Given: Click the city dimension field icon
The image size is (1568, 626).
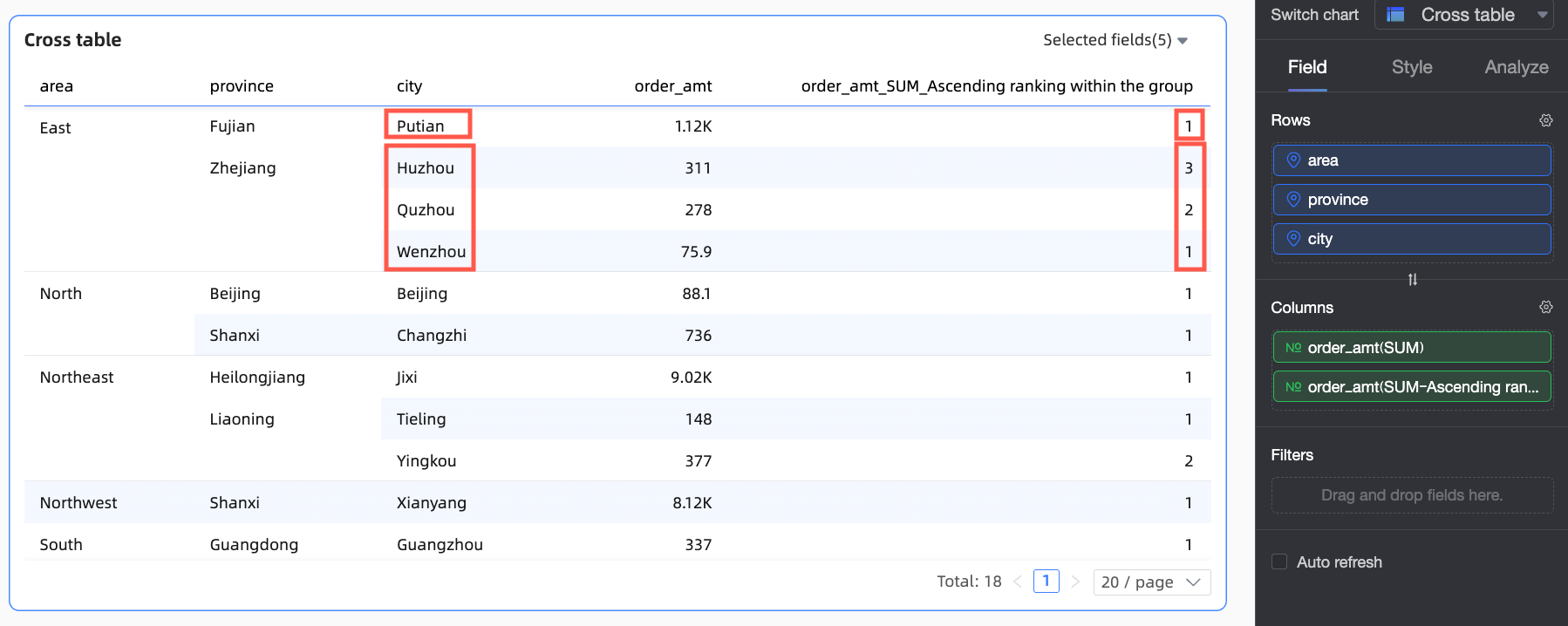Looking at the screenshot, I should (1293, 239).
